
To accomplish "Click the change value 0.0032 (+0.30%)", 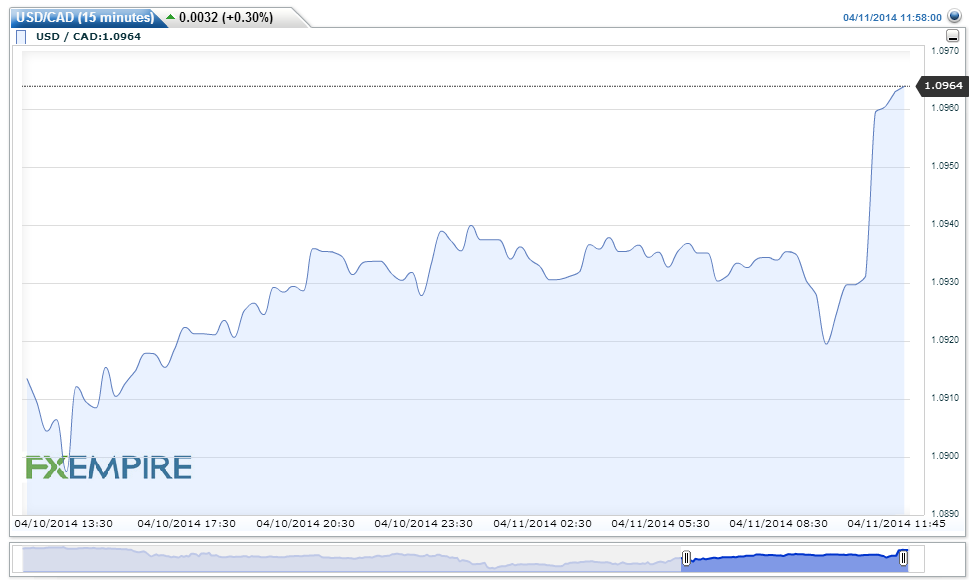I will click(226, 17).
